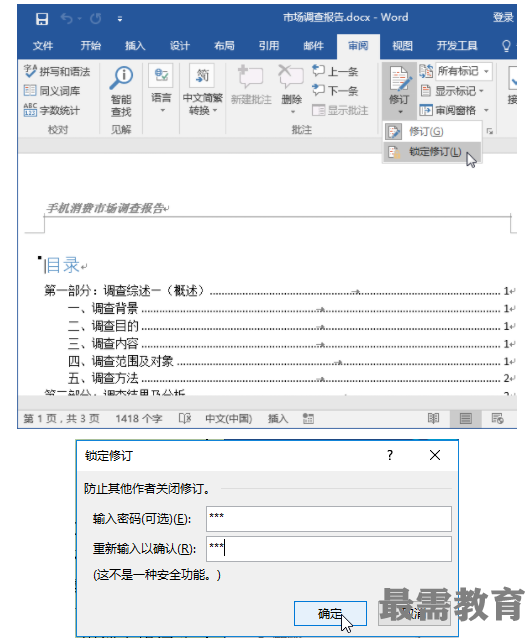
Task: Switch to Print Layout view icon
Action: tap(465, 419)
